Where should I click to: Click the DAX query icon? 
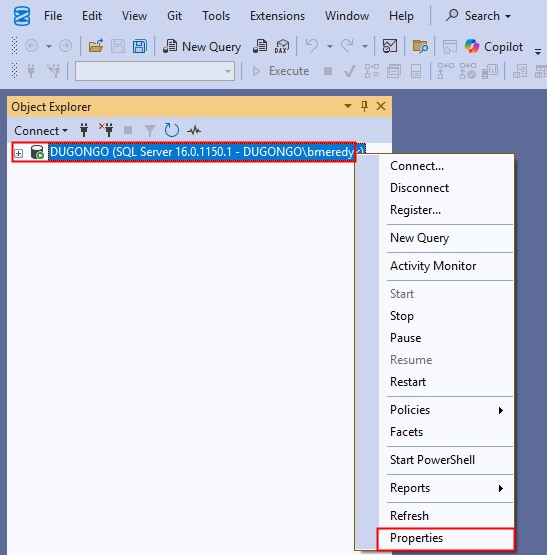click(282, 46)
